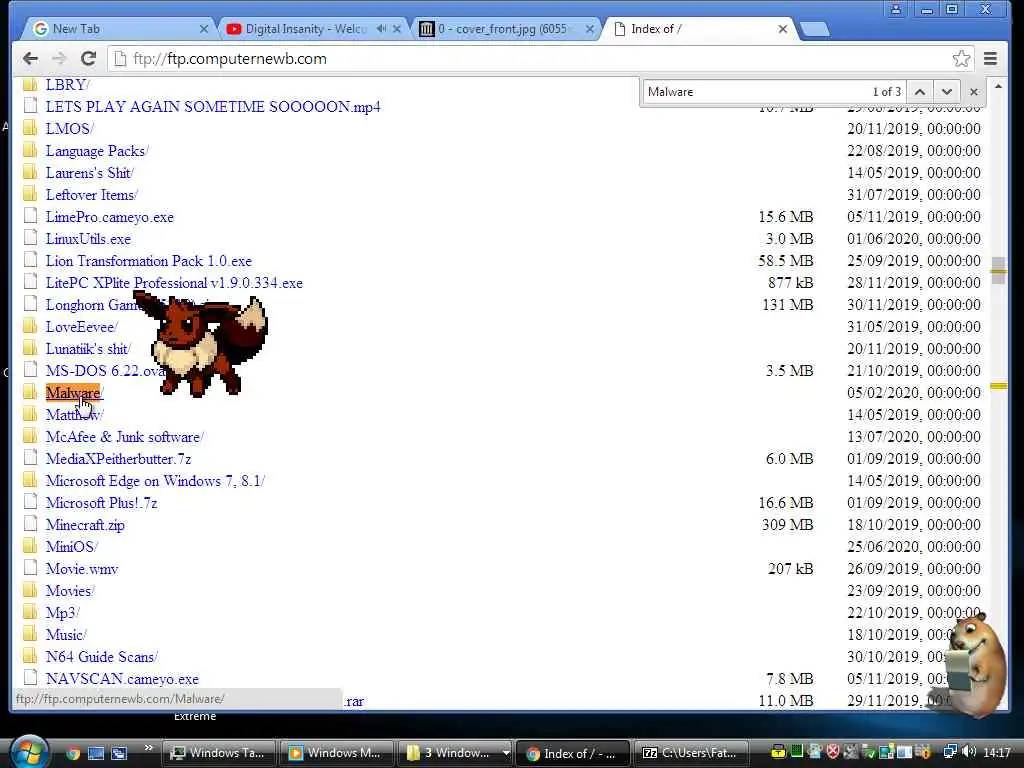This screenshot has height=768, width=1024.
Task: Download LimePro.cameyo.exe
Action: (x=110, y=217)
